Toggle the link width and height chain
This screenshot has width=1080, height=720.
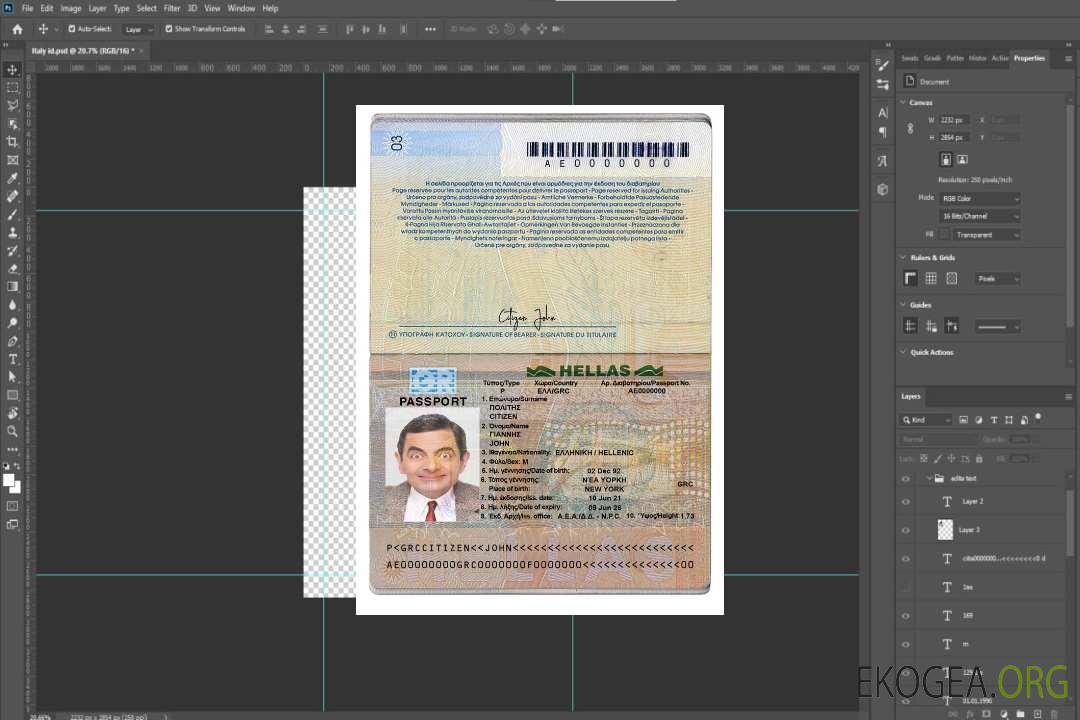[x=910, y=129]
